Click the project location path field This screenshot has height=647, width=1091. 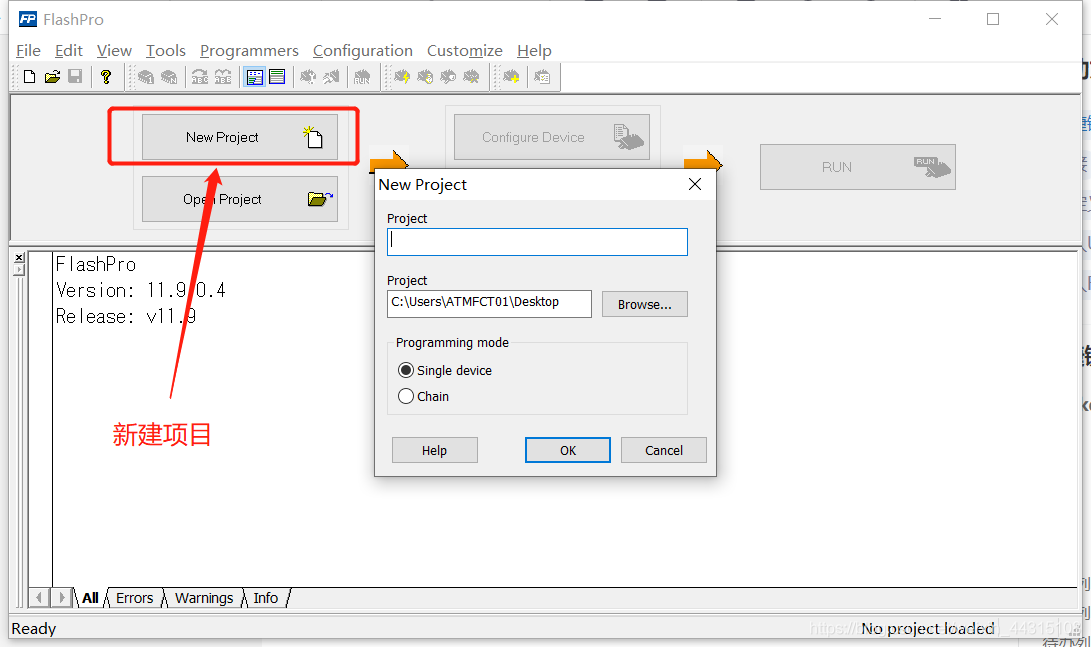[x=489, y=304]
